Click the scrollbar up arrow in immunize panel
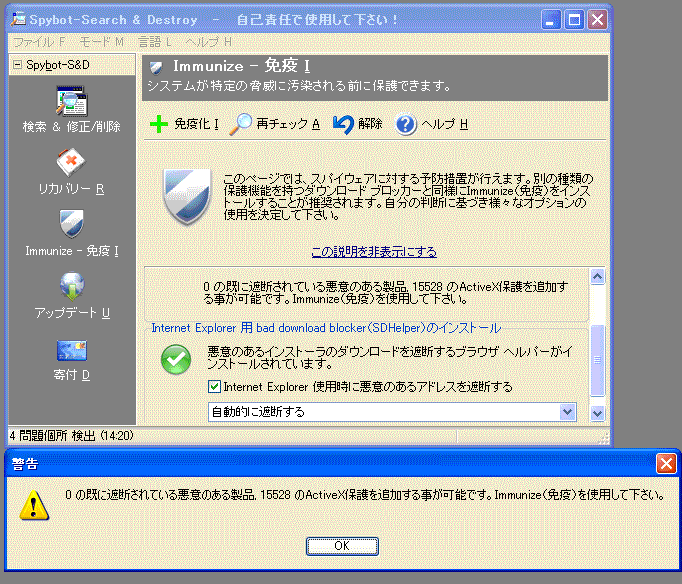 pos(598,276)
